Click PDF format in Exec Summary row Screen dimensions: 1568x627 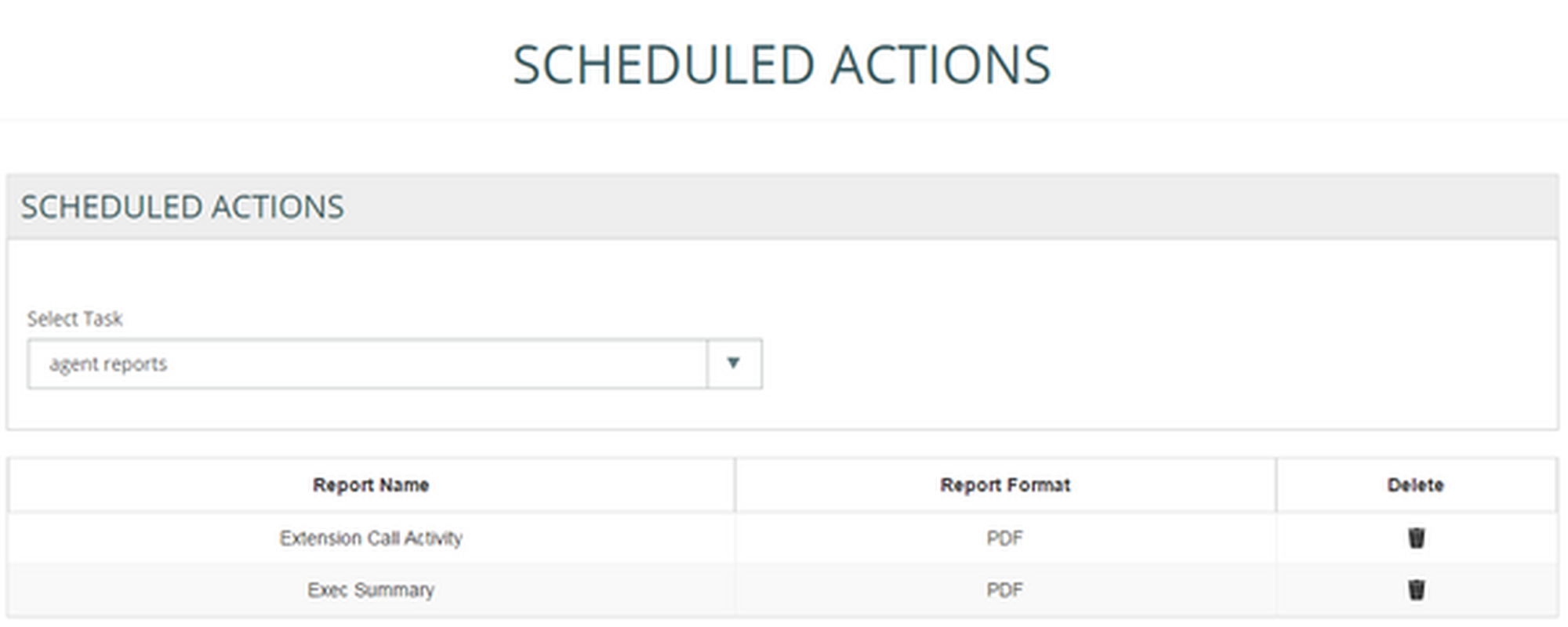coord(1004,589)
